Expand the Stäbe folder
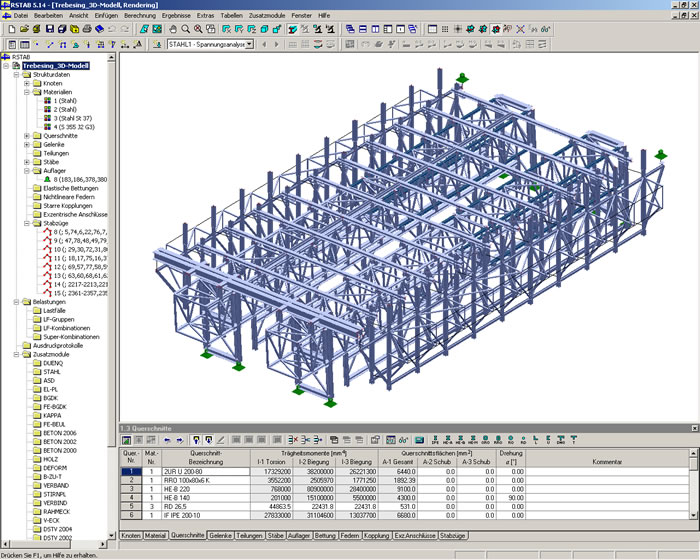The height and width of the screenshot is (560, 700). point(27,162)
